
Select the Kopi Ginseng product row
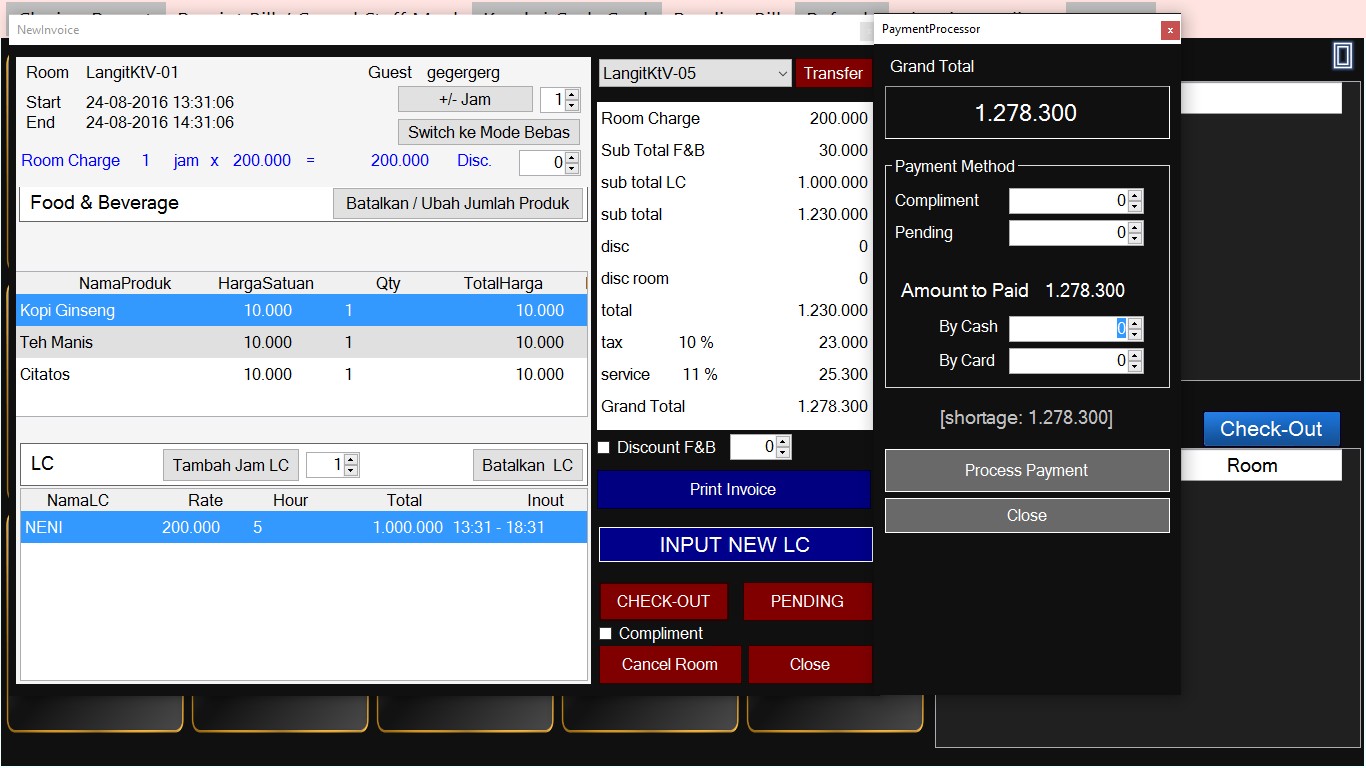(301, 311)
